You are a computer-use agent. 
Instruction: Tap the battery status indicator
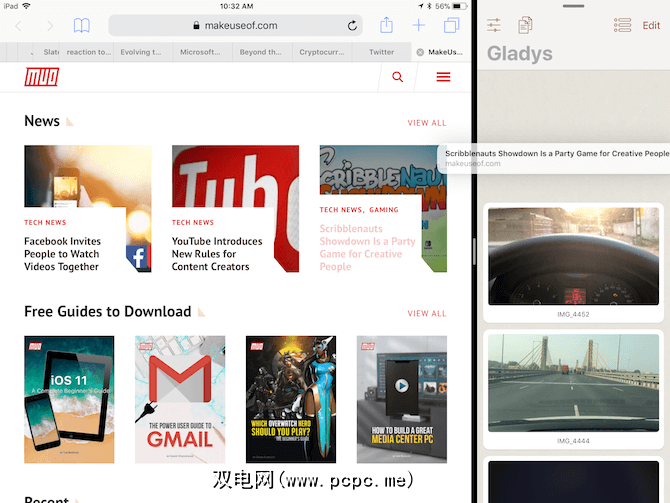[x=458, y=6]
